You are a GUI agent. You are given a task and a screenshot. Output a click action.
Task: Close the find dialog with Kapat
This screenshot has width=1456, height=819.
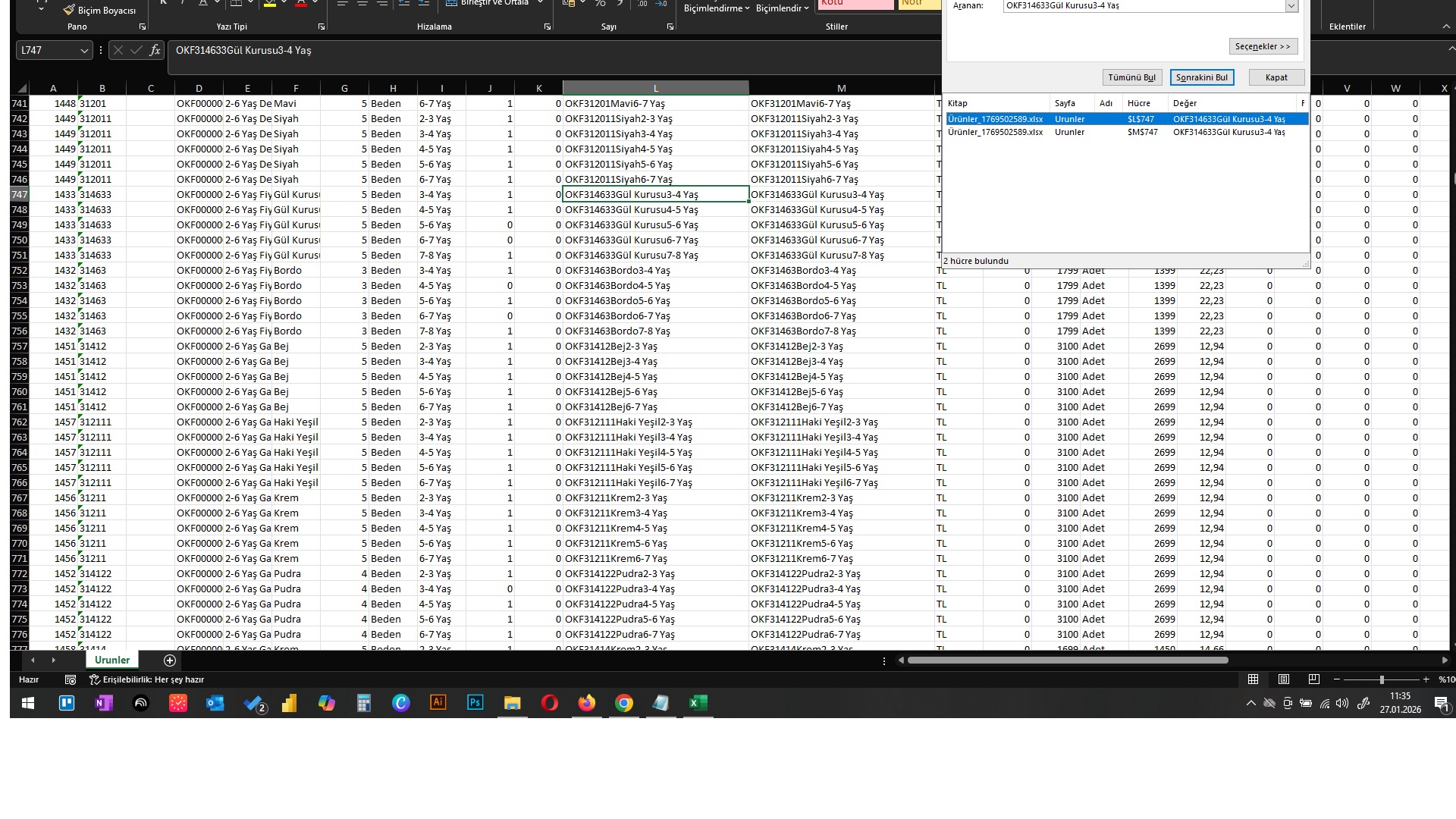pos(1276,77)
